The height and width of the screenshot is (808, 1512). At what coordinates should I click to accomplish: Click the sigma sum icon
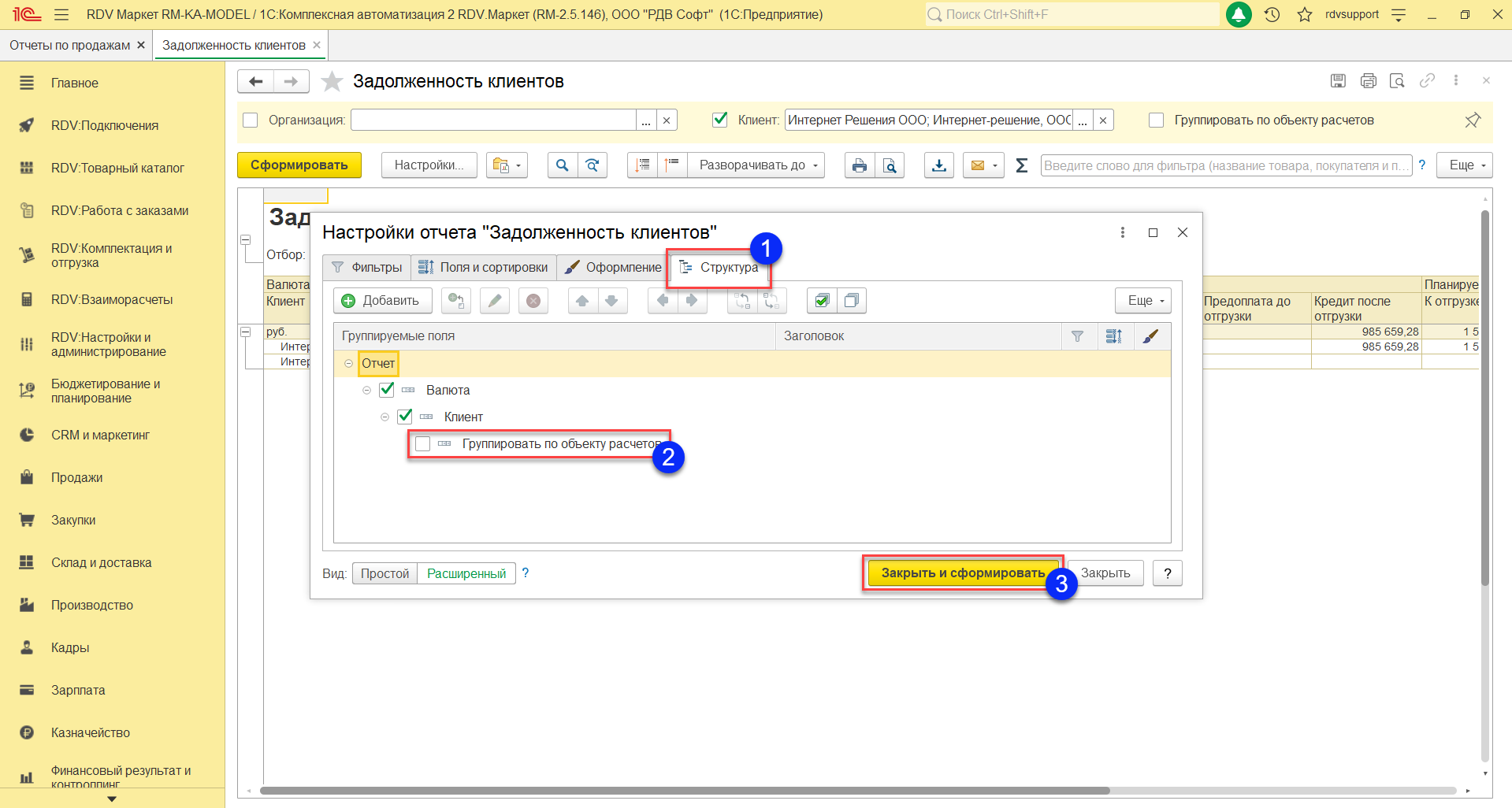point(1021,165)
